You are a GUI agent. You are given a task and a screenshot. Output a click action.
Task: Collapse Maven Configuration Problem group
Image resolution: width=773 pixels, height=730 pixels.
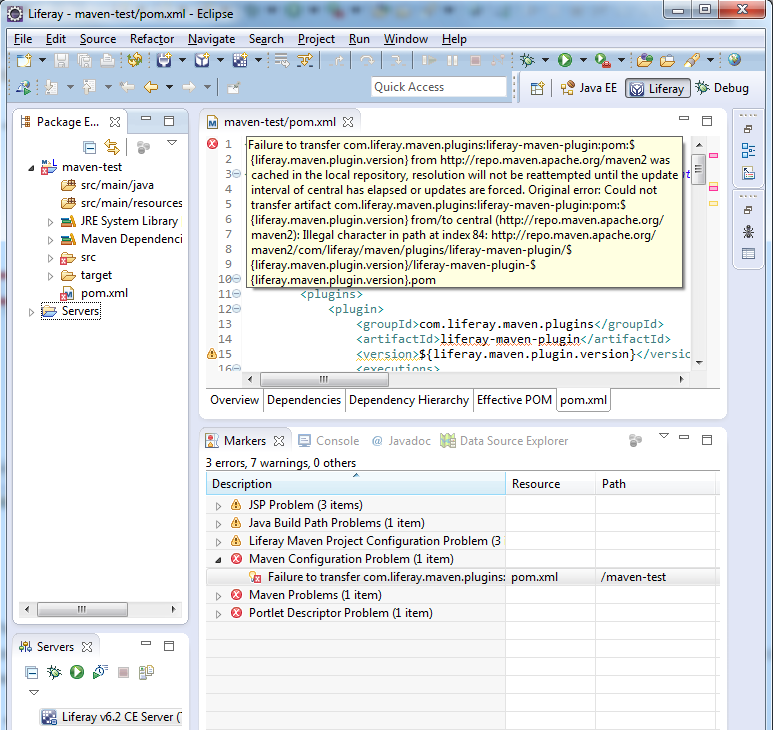point(218,559)
